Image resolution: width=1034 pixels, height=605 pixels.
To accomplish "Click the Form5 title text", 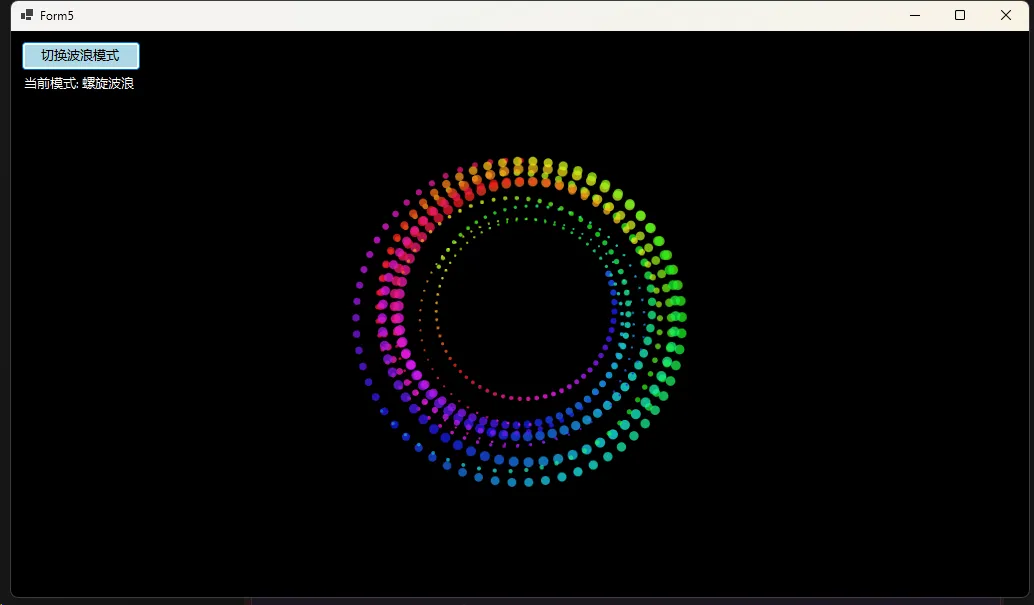I will pyautogui.click(x=57, y=16).
